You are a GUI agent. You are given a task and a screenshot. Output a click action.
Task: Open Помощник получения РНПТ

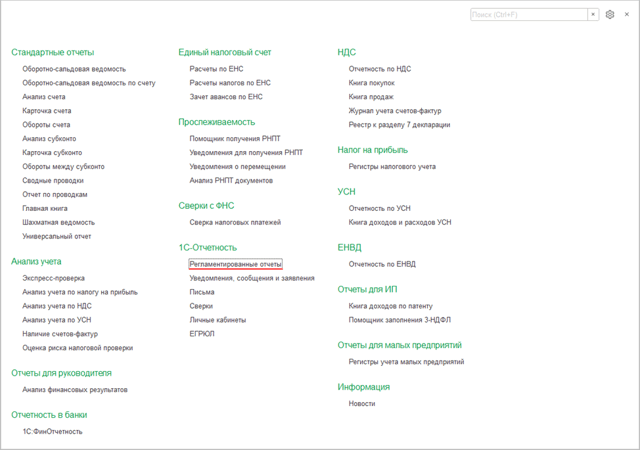tap(235, 138)
